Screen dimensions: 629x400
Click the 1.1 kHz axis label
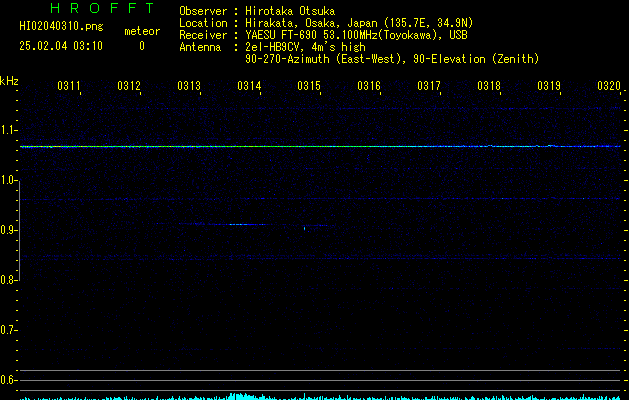[8, 130]
